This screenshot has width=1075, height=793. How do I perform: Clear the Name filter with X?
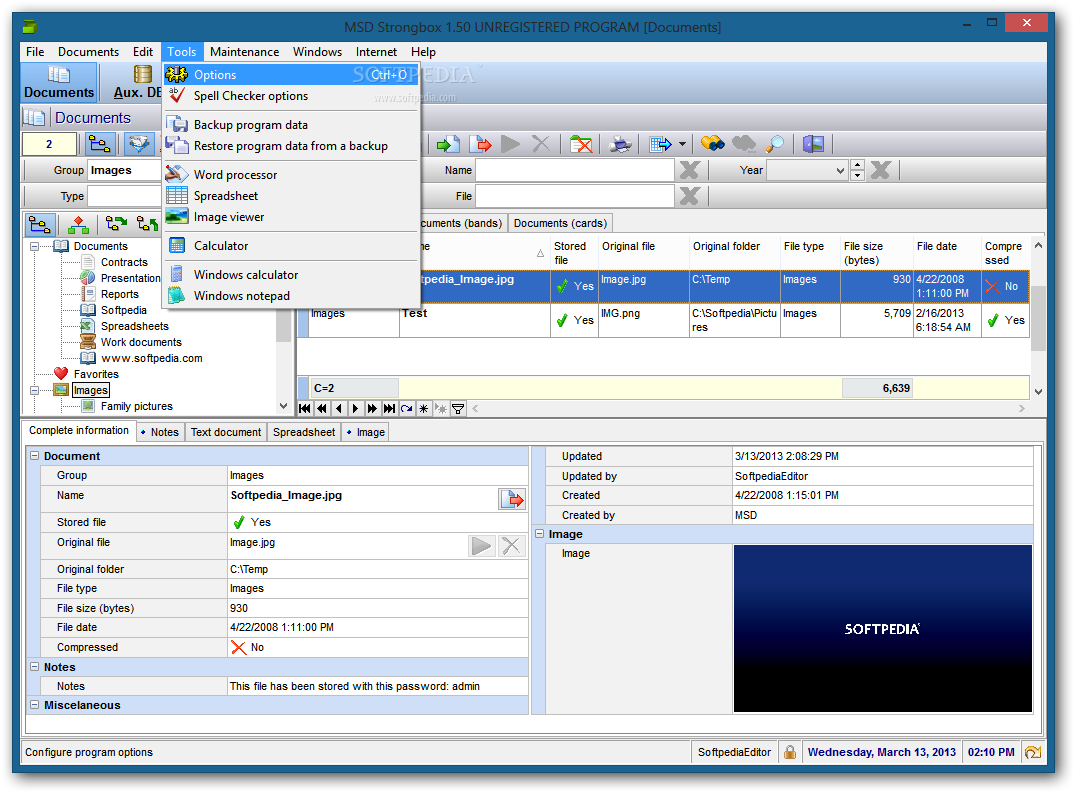[x=690, y=170]
